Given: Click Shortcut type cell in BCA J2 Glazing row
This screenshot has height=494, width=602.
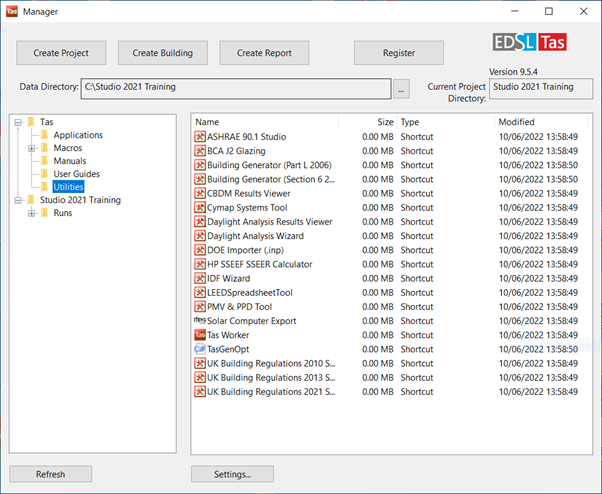Looking at the screenshot, I should point(417,151).
